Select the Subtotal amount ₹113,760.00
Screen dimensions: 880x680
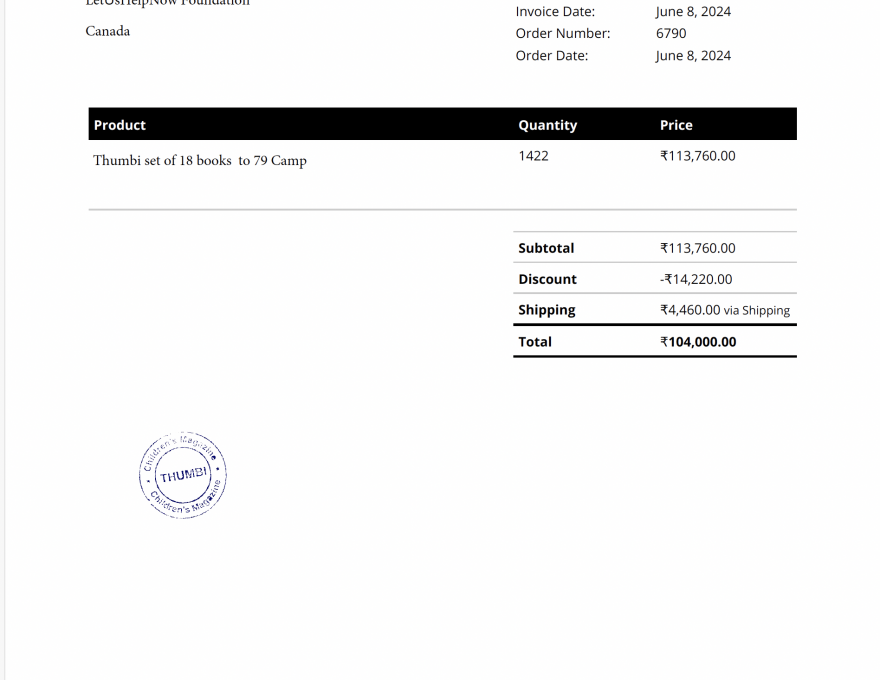coord(697,248)
